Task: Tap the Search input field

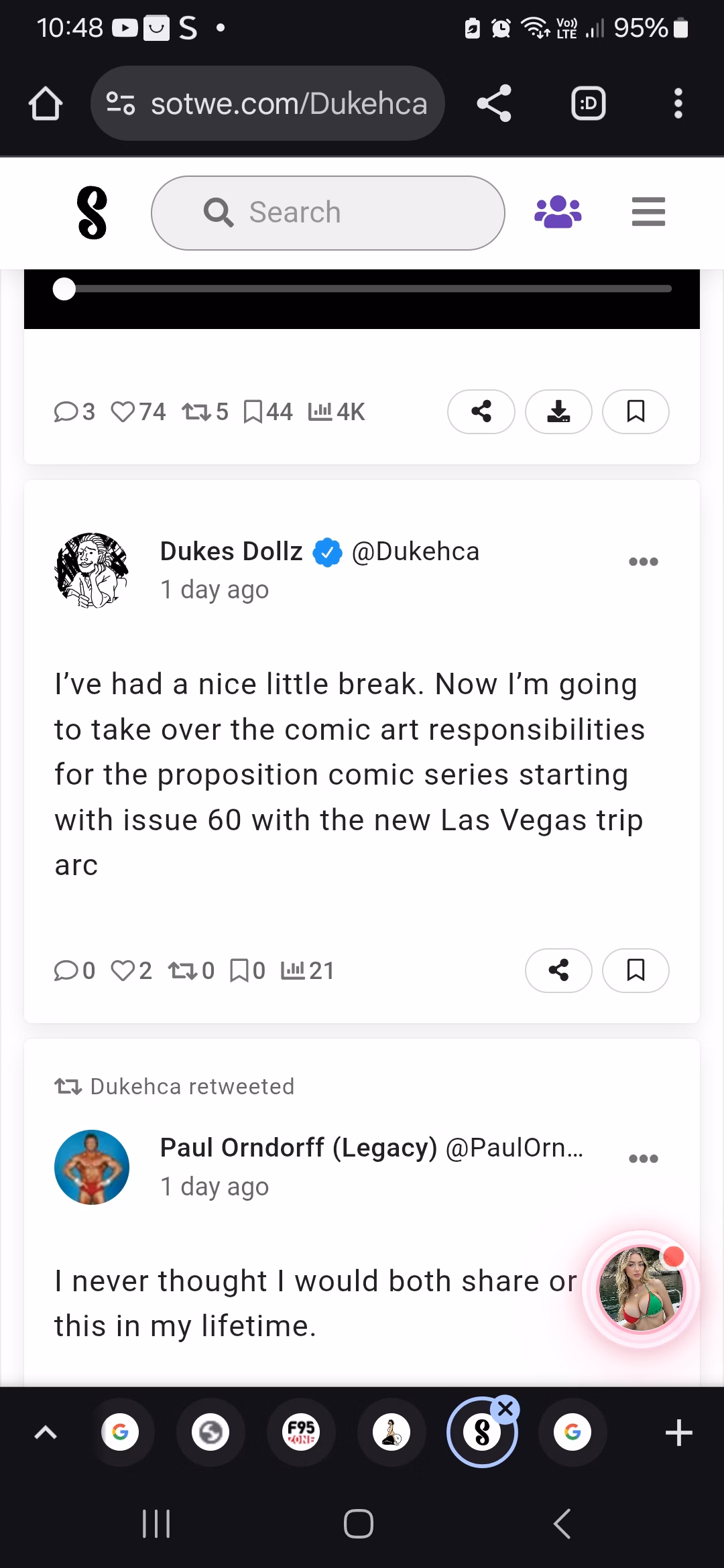Action: click(x=328, y=213)
